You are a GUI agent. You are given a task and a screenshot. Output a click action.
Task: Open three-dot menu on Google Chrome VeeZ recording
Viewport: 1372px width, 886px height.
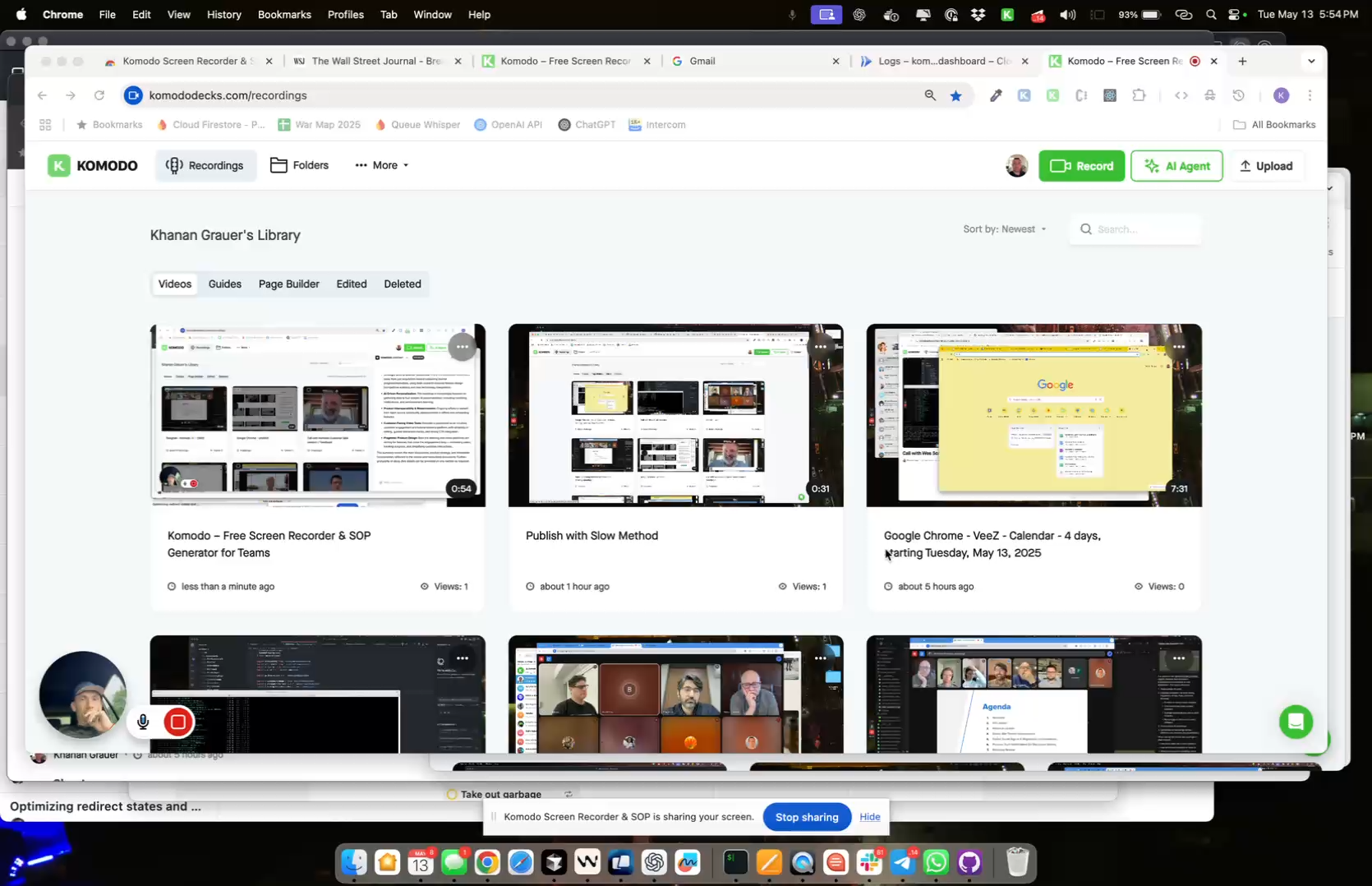1178,347
